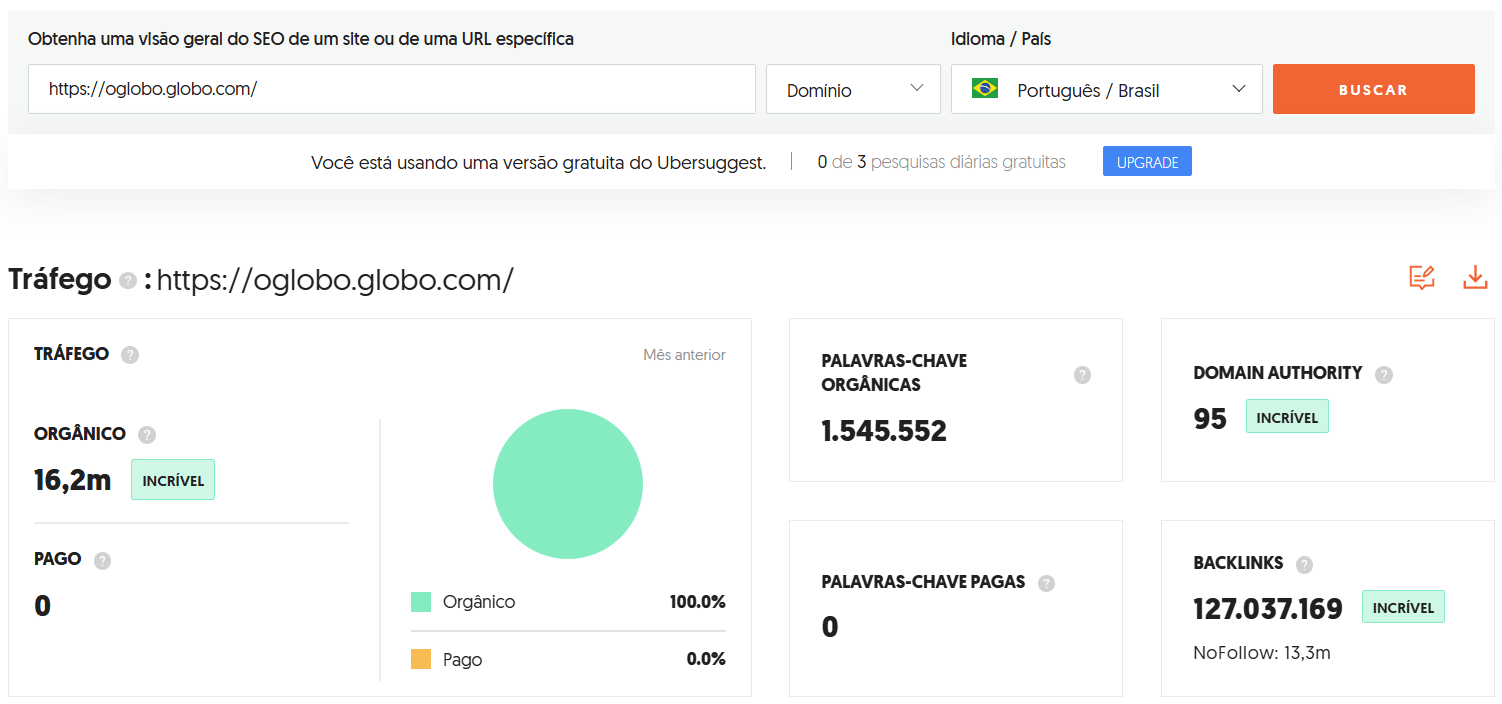Click the pesquisas diárias gratuitas counter text

click(x=942, y=162)
